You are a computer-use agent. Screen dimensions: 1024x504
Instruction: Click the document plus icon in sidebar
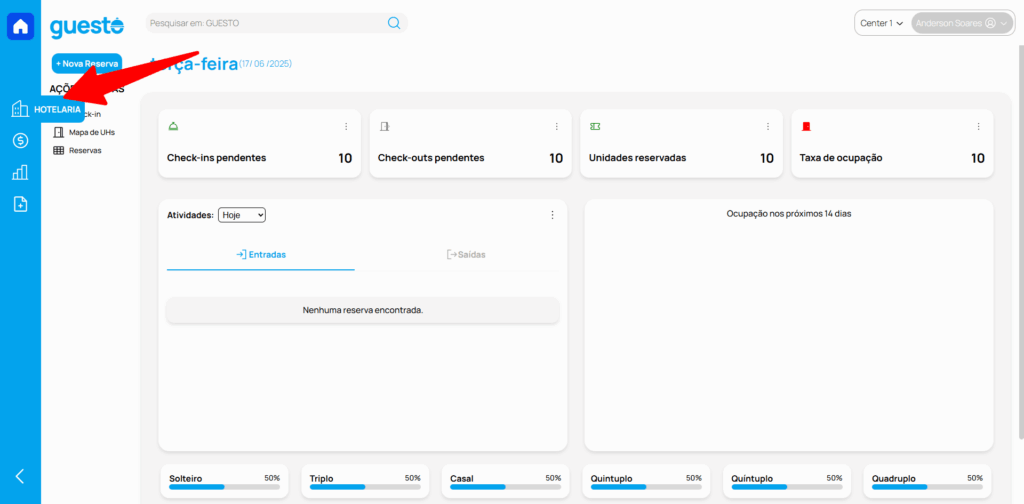[20, 204]
